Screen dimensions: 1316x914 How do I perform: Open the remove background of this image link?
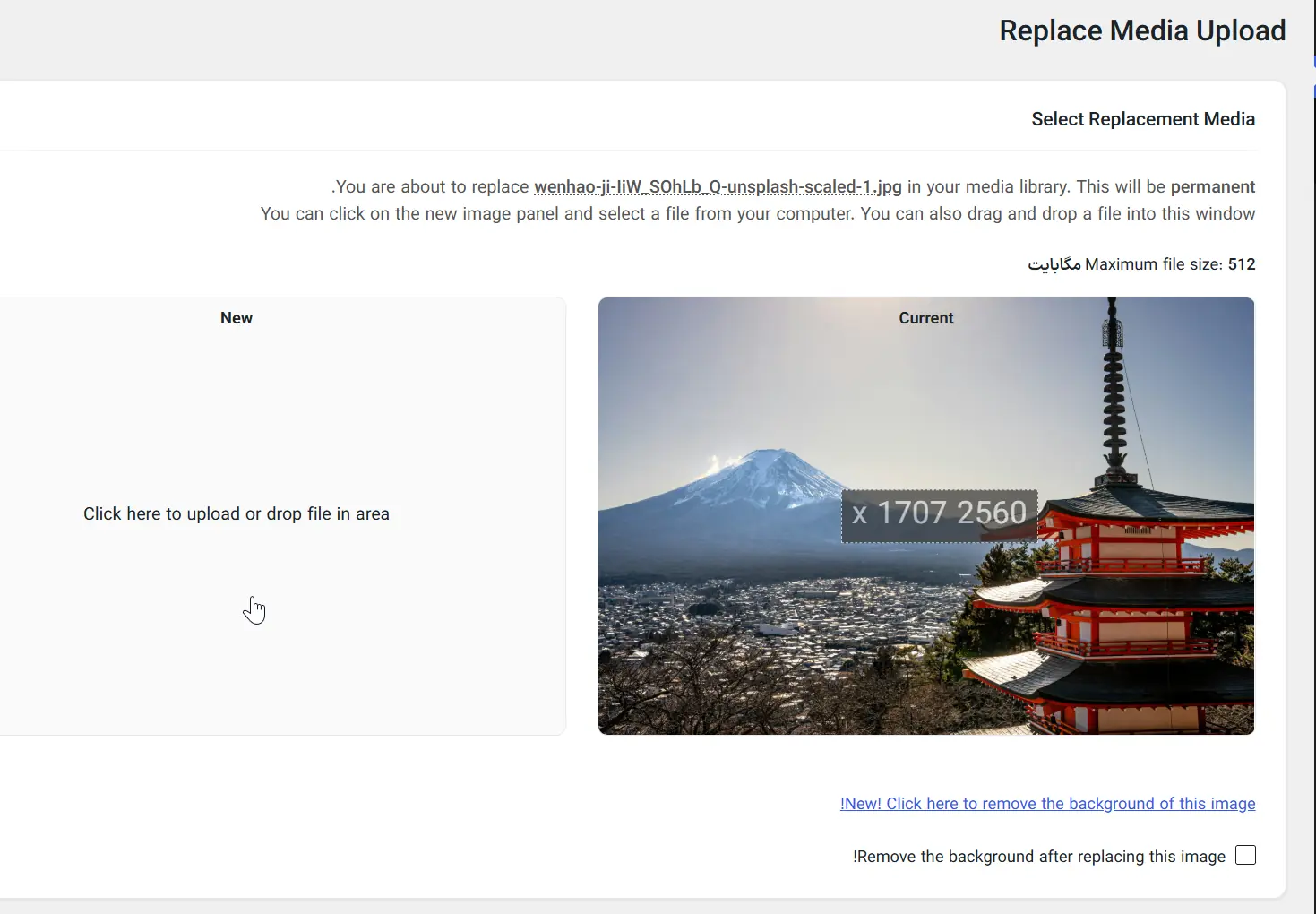(1048, 804)
